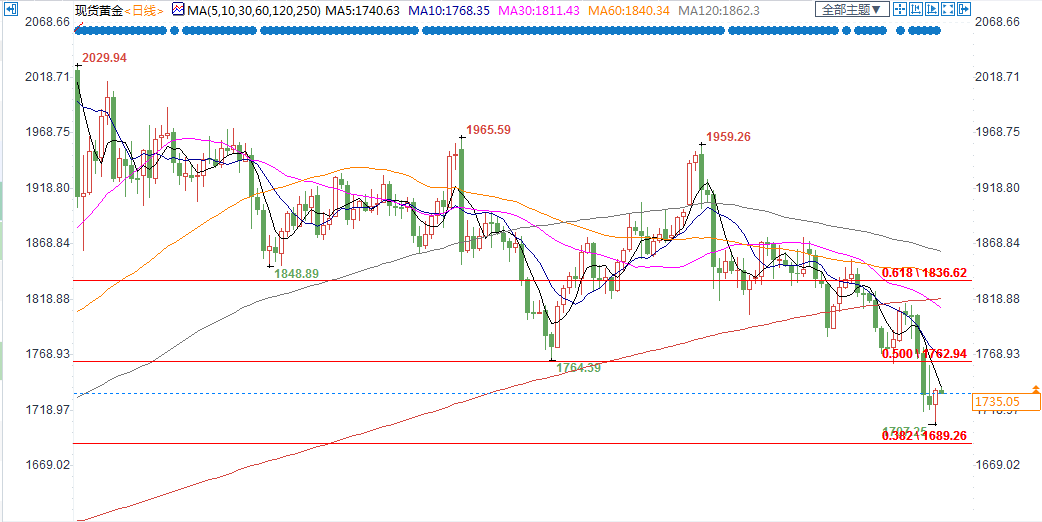The width and height of the screenshot is (1042, 522).
Task: Click the horizontal range measure icon
Action: (x=916, y=9)
